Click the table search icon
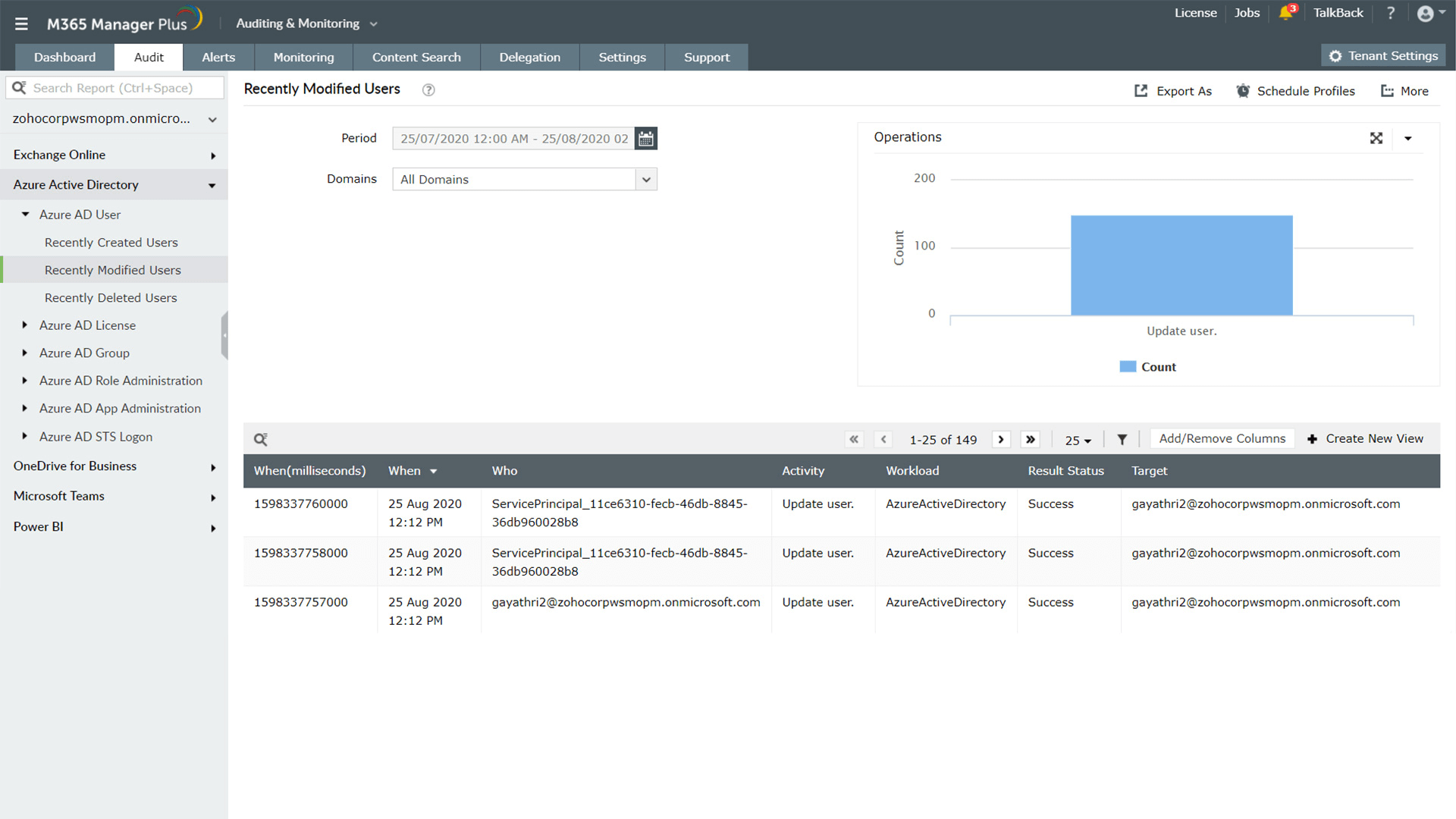Viewport: 1456px width, 819px height. tap(260, 440)
